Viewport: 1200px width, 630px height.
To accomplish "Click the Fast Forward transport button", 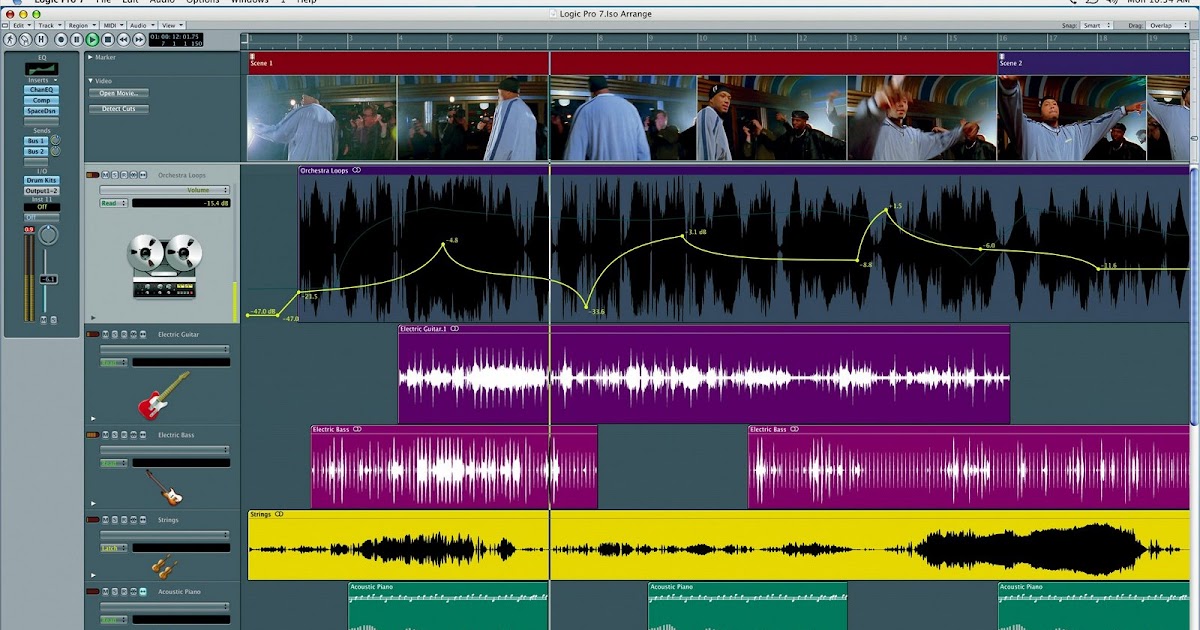I will pyautogui.click(x=139, y=40).
